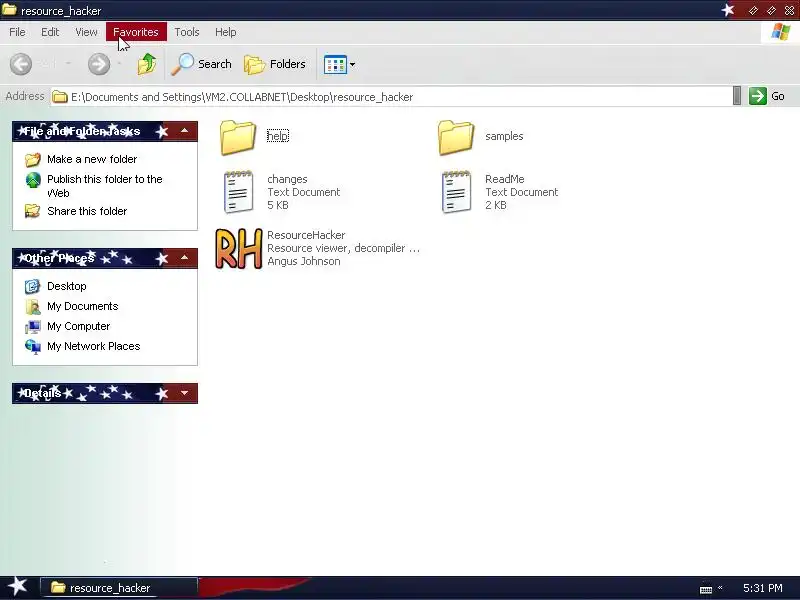Click the ResourceHacker file name text

306,235
